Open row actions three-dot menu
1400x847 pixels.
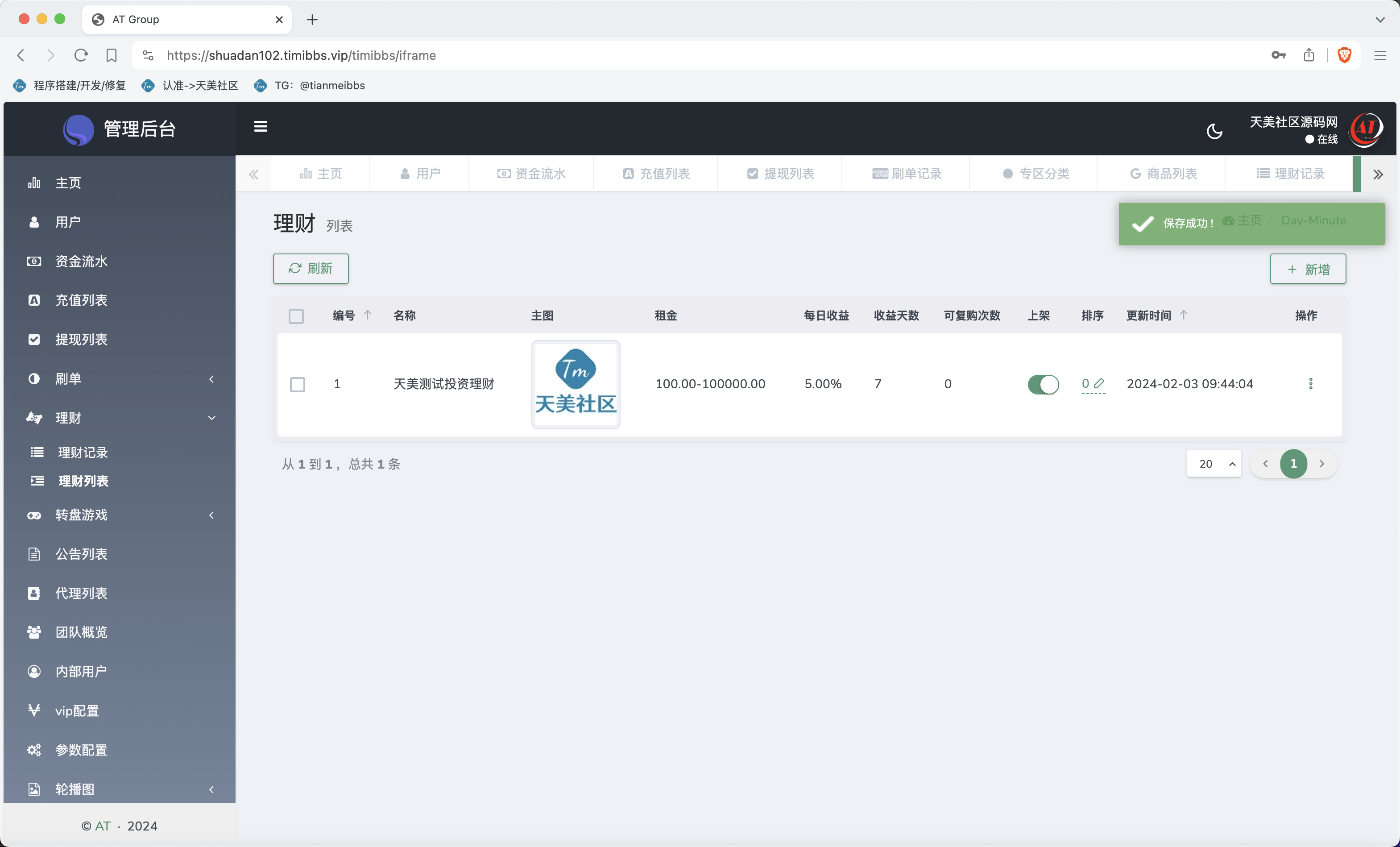1311,384
